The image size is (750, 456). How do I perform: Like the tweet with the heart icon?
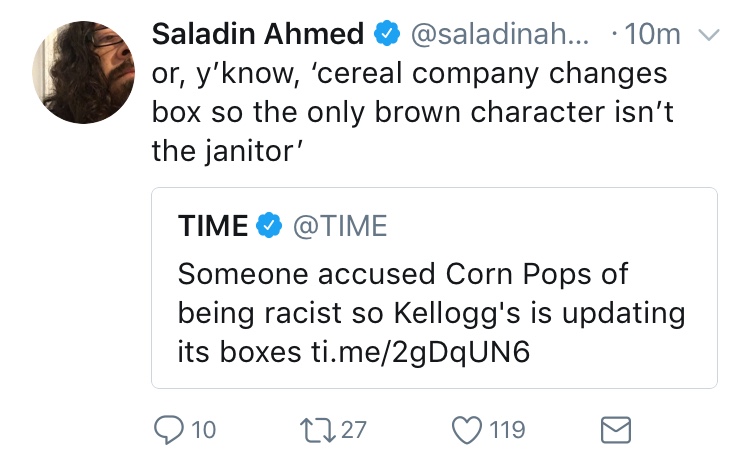tap(467, 430)
